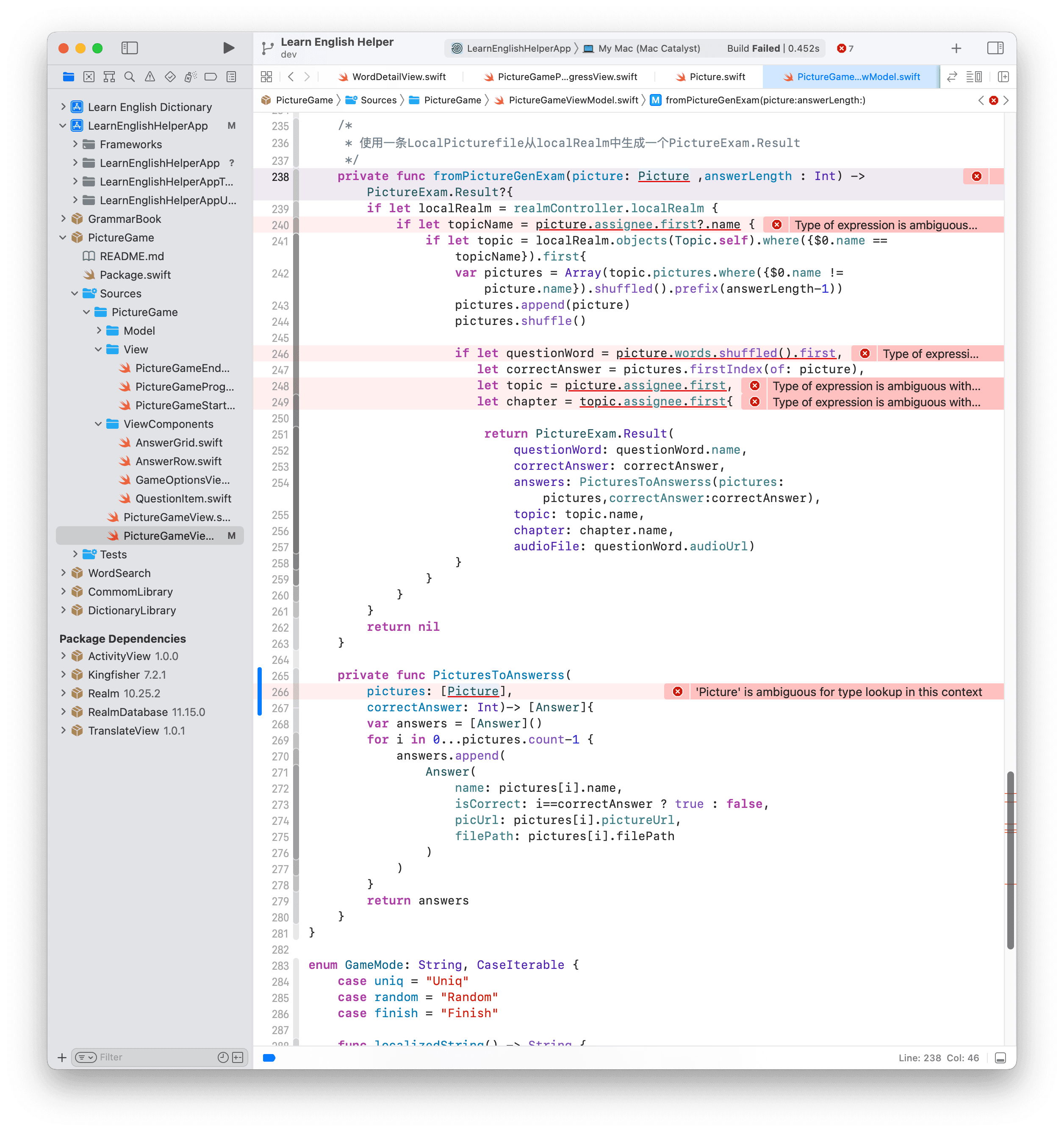Expand the Kingfisher 7.2.1 dependency
The width and height of the screenshot is (1064, 1132).
coord(63,674)
